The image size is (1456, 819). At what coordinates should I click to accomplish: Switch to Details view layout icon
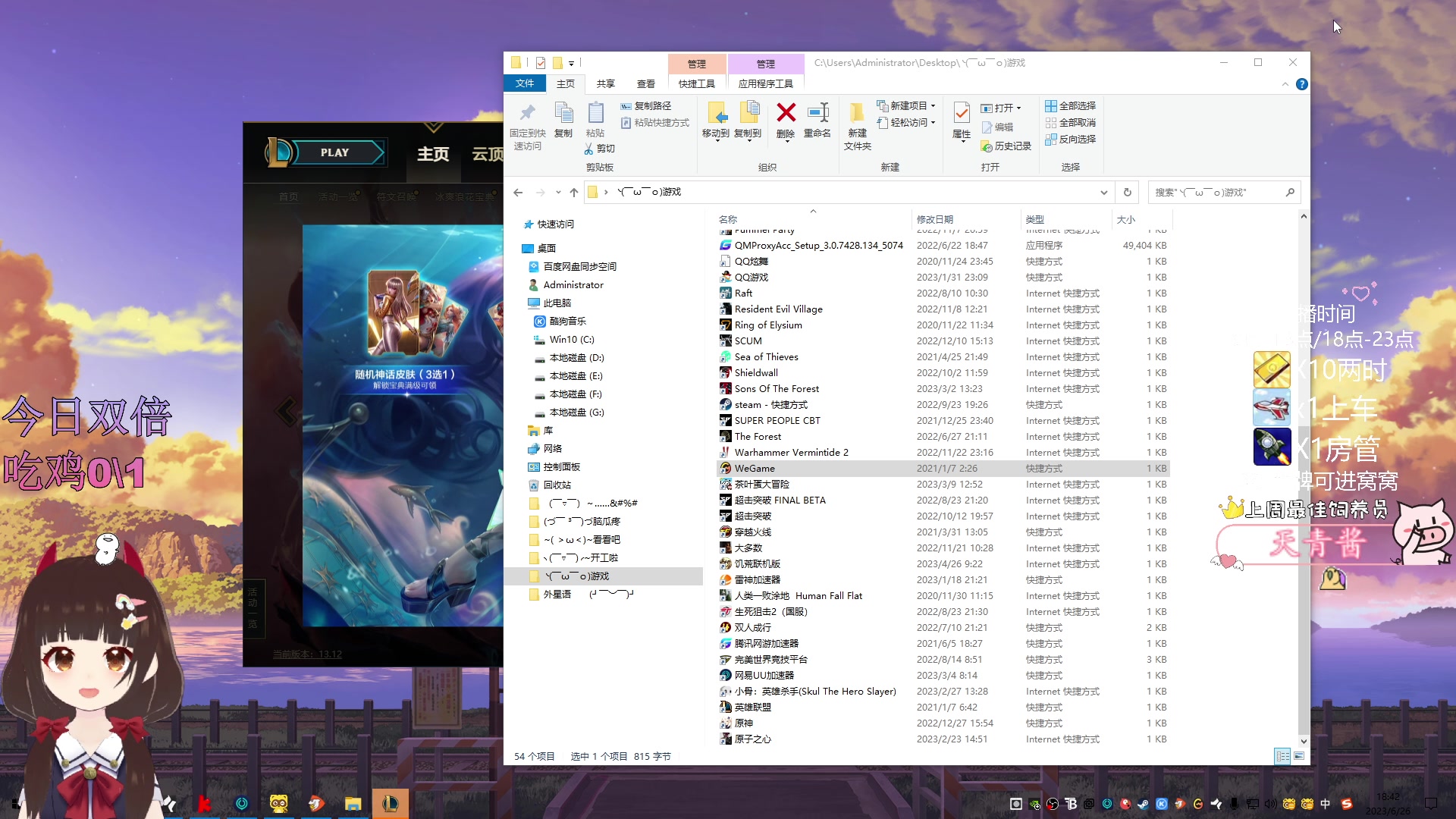coord(1282,756)
